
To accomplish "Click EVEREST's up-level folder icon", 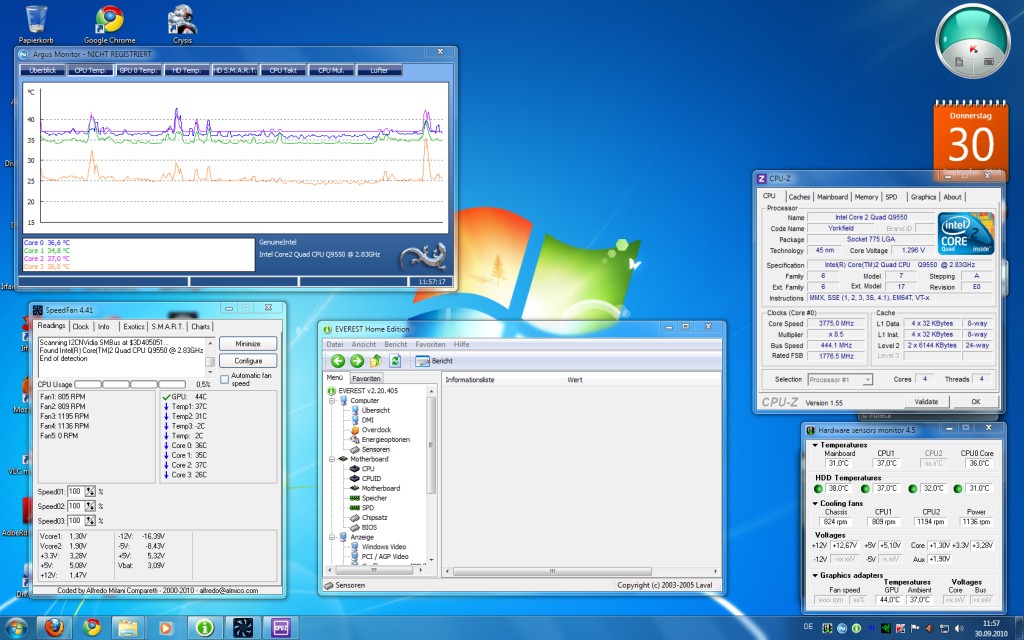I will [x=376, y=360].
